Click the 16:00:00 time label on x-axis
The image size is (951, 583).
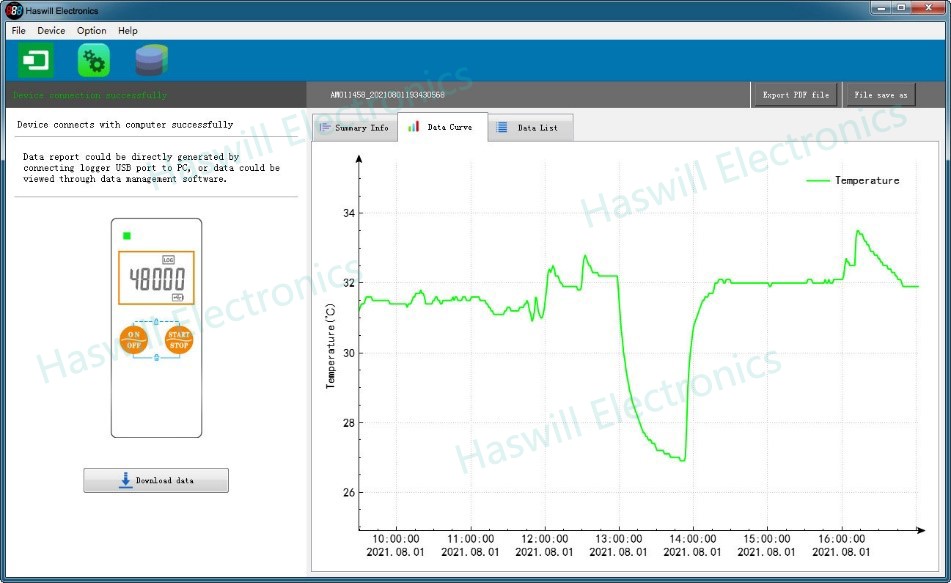point(841,539)
